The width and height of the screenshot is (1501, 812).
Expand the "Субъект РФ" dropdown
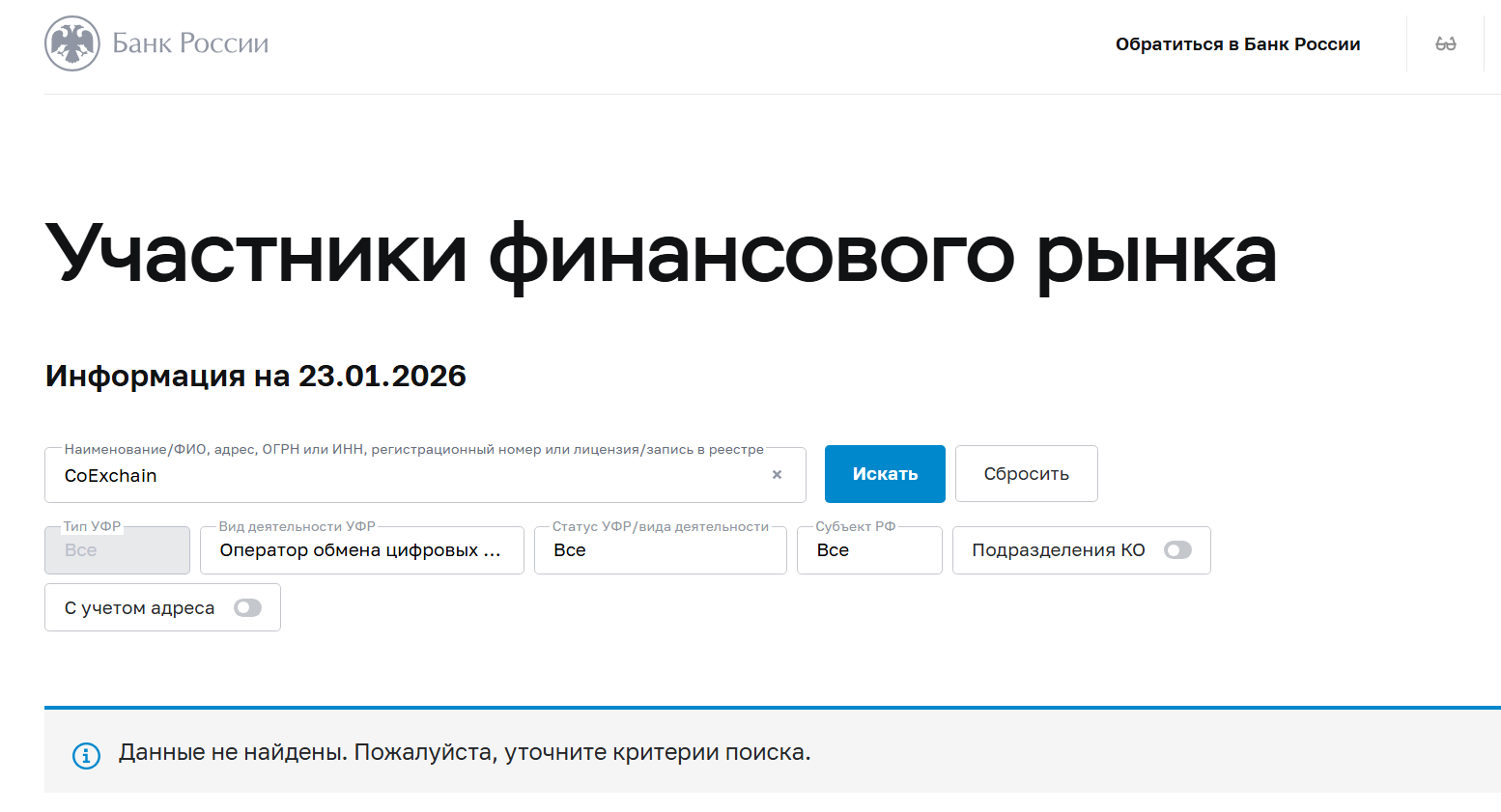pyautogui.click(x=868, y=550)
